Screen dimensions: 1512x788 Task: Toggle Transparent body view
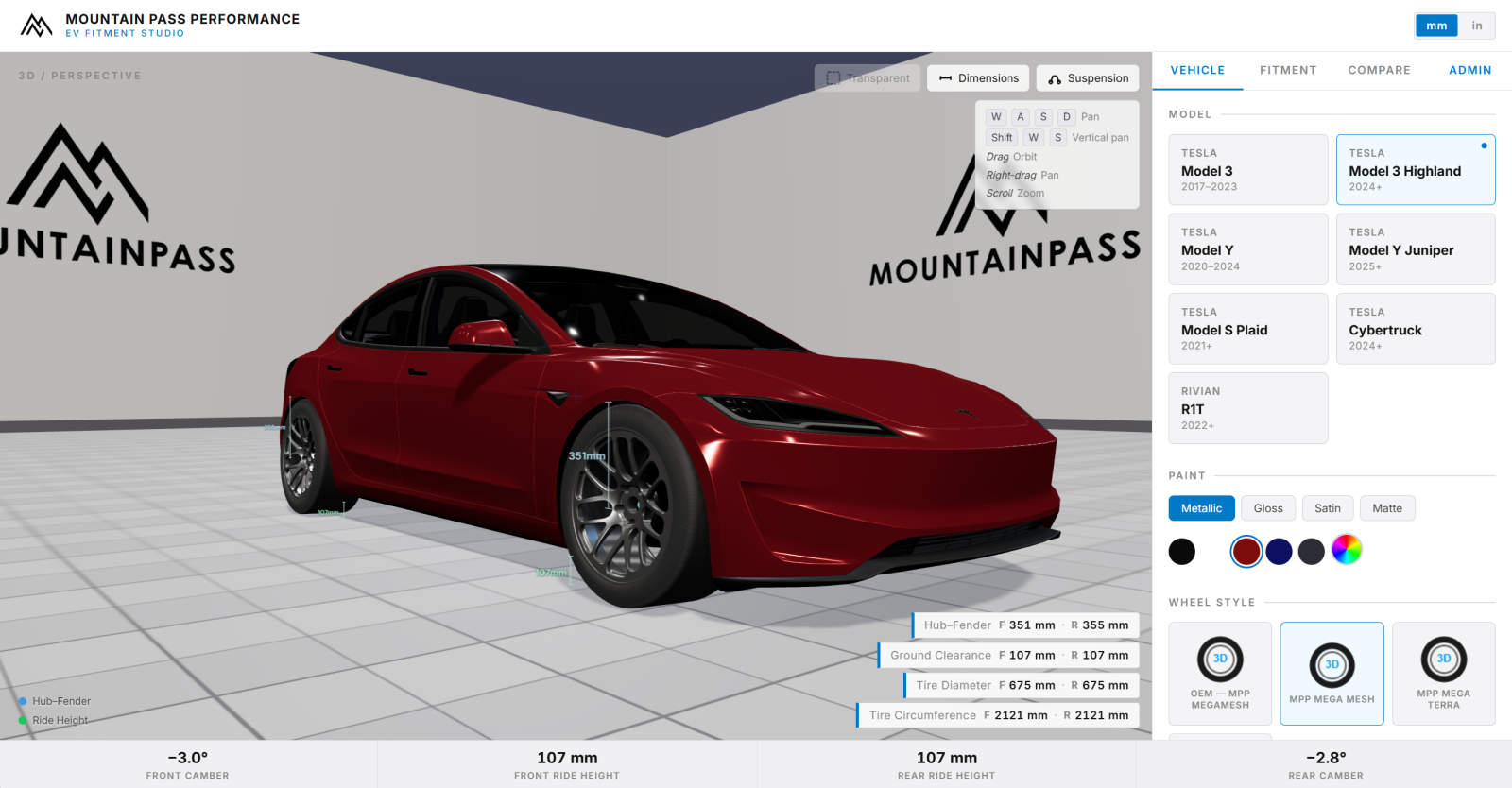point(868,78)
